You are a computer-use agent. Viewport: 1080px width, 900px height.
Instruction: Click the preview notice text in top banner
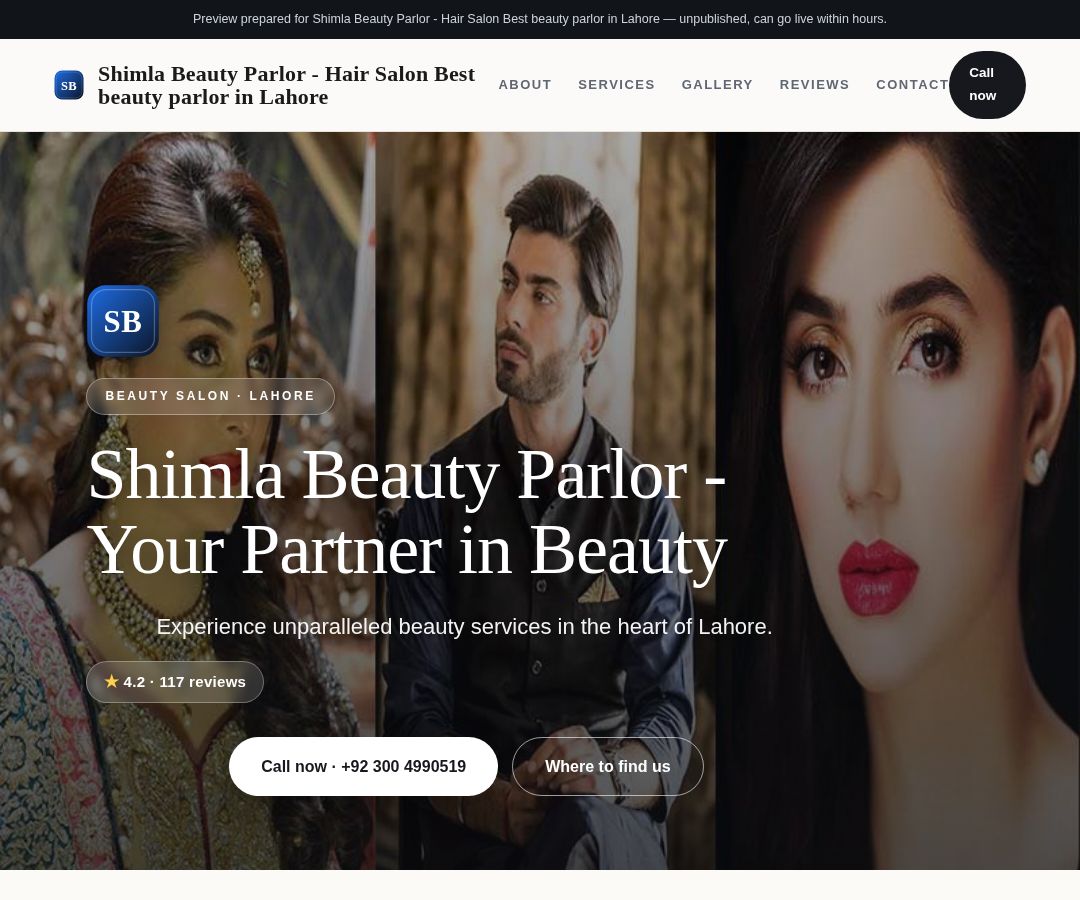pos(540,19)
